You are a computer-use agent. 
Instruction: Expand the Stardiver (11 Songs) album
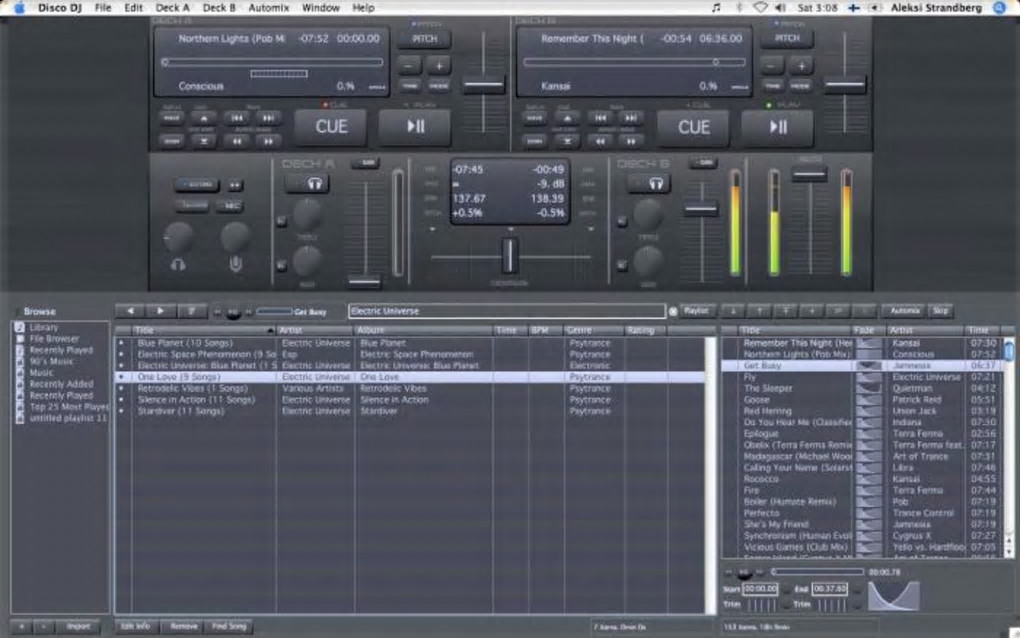(122, 411)
